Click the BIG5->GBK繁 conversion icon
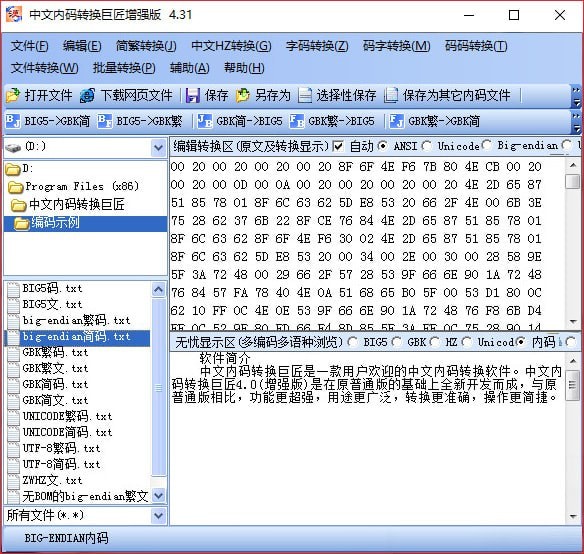The image size is (584, 554). point(105,121)
